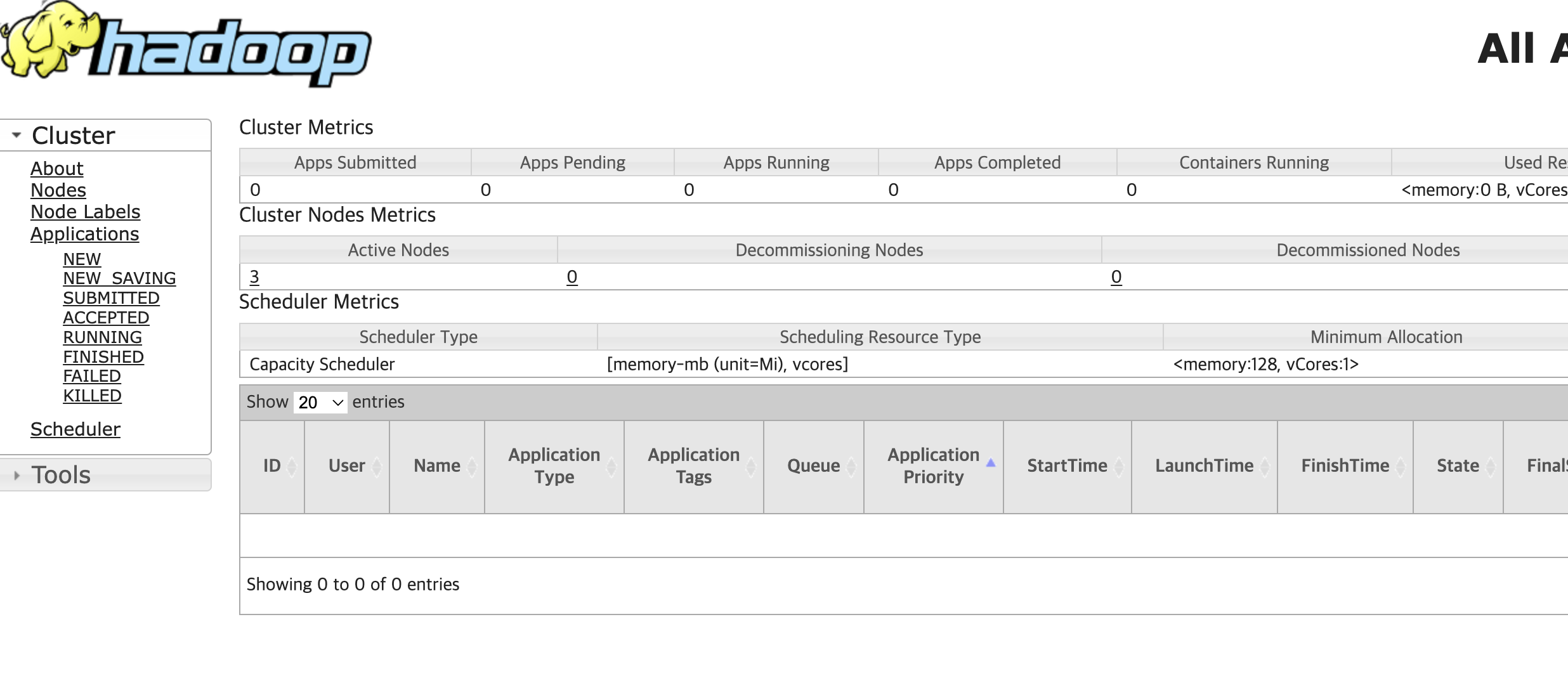Switch to the Scheduler view
The image size is (1568, 676).
pos(75,429)
